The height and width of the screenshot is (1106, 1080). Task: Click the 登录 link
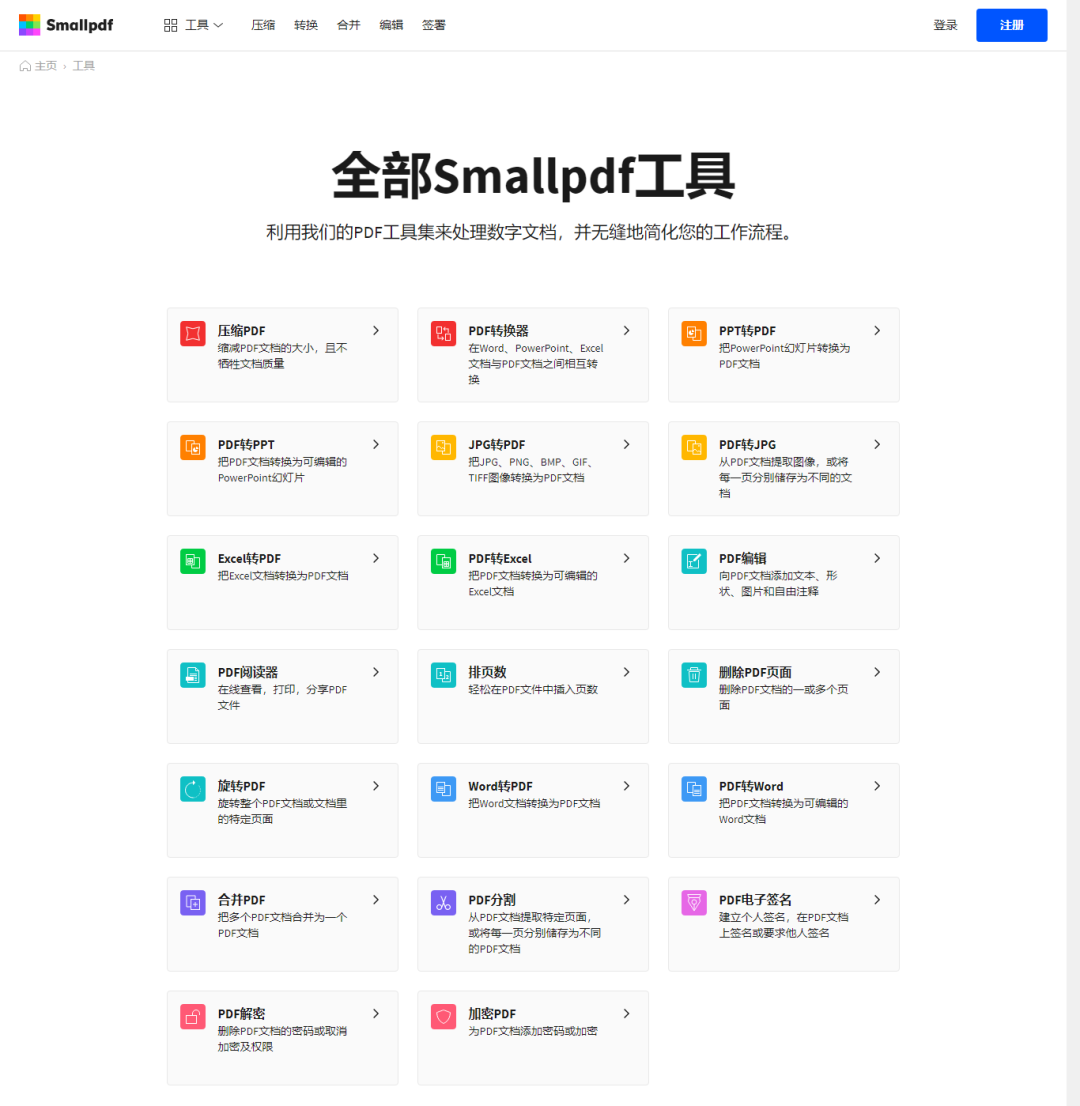click(x=945, y=24)
